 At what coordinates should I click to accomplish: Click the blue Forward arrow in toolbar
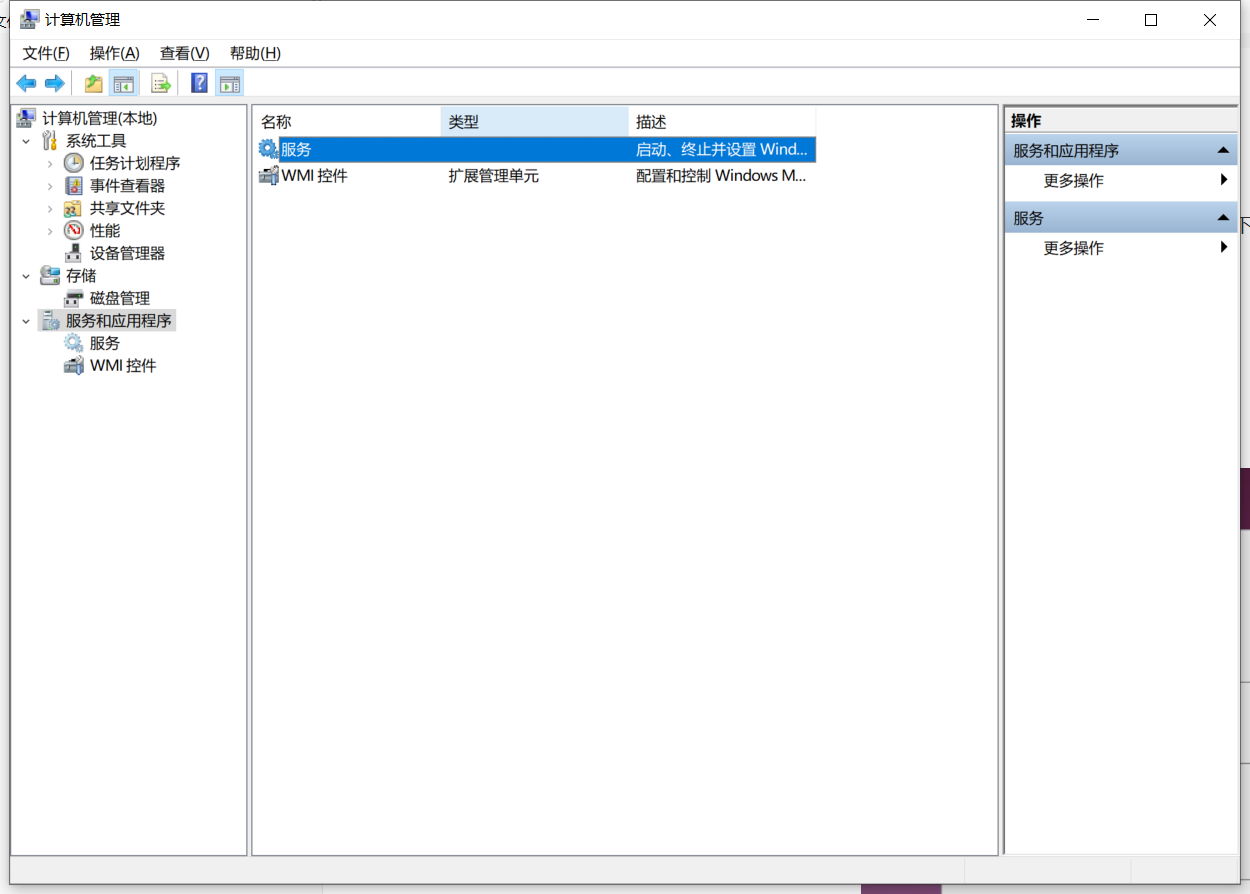click(55, 83)
